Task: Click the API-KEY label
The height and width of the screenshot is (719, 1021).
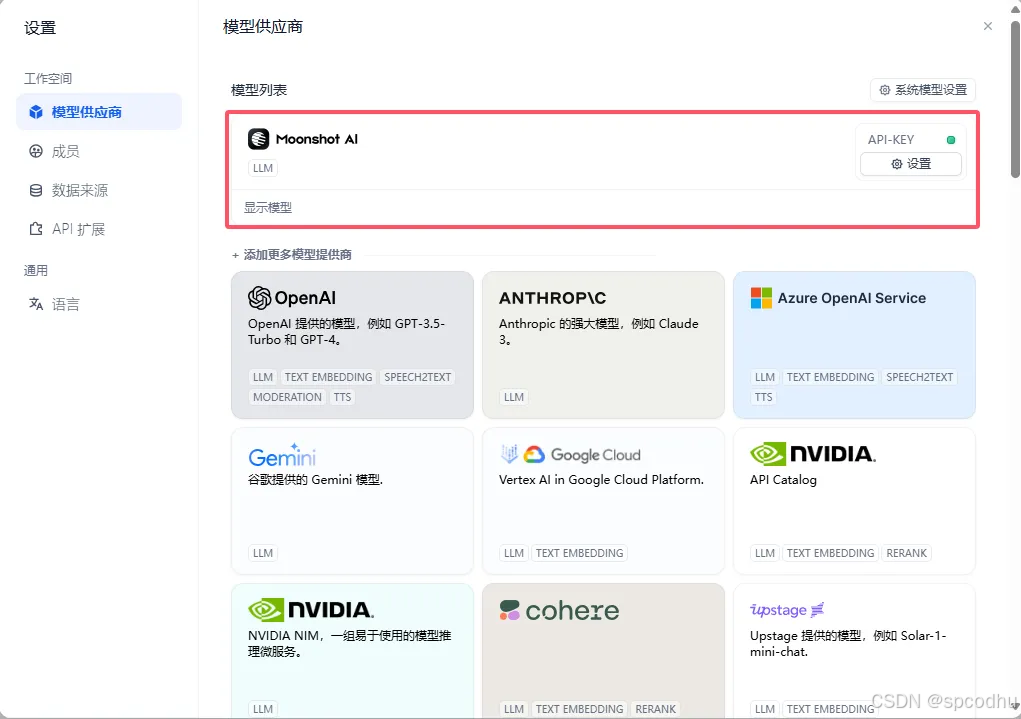Action: click(x=891, y=140)
